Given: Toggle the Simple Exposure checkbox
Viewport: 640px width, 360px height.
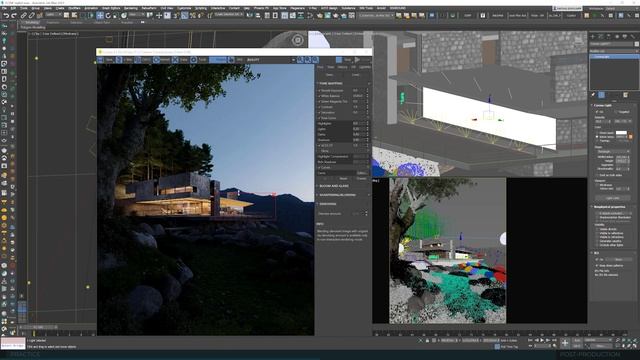Looking at the screenshot, I should (319, 91).
